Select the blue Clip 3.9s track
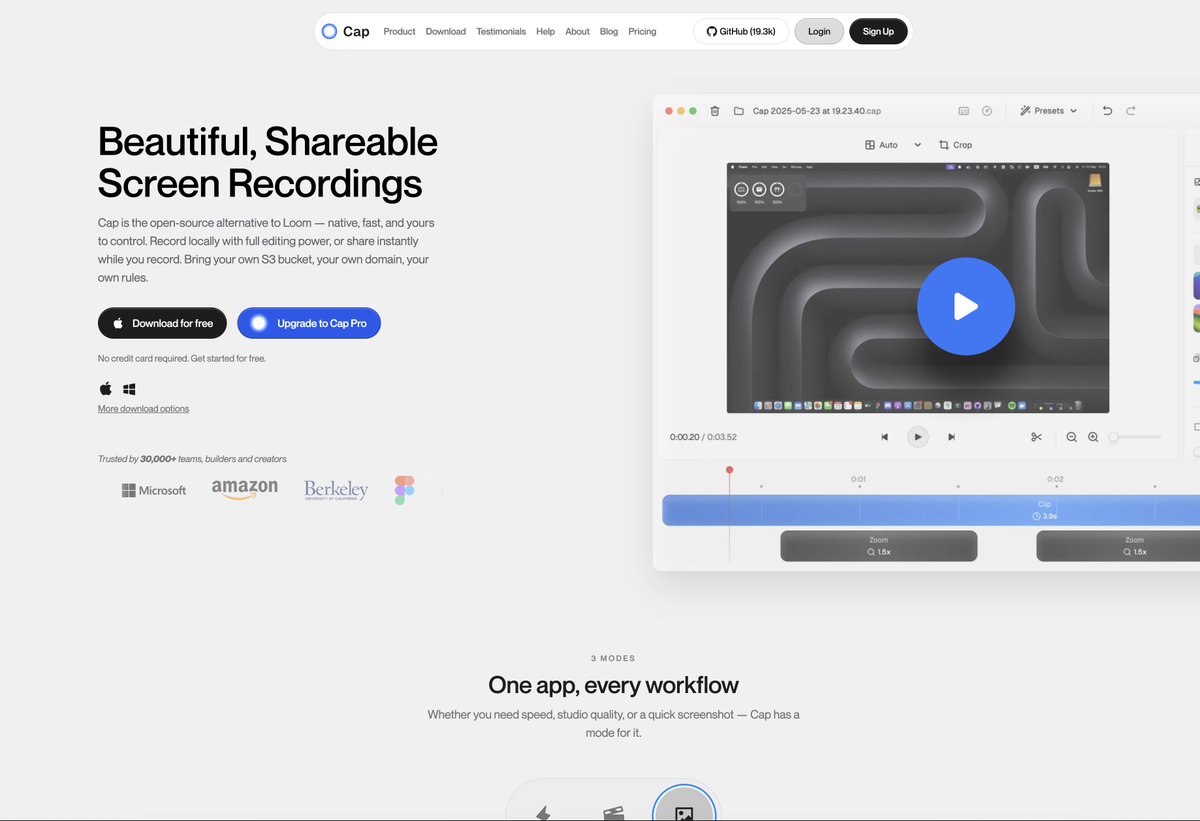 point(931,510)
